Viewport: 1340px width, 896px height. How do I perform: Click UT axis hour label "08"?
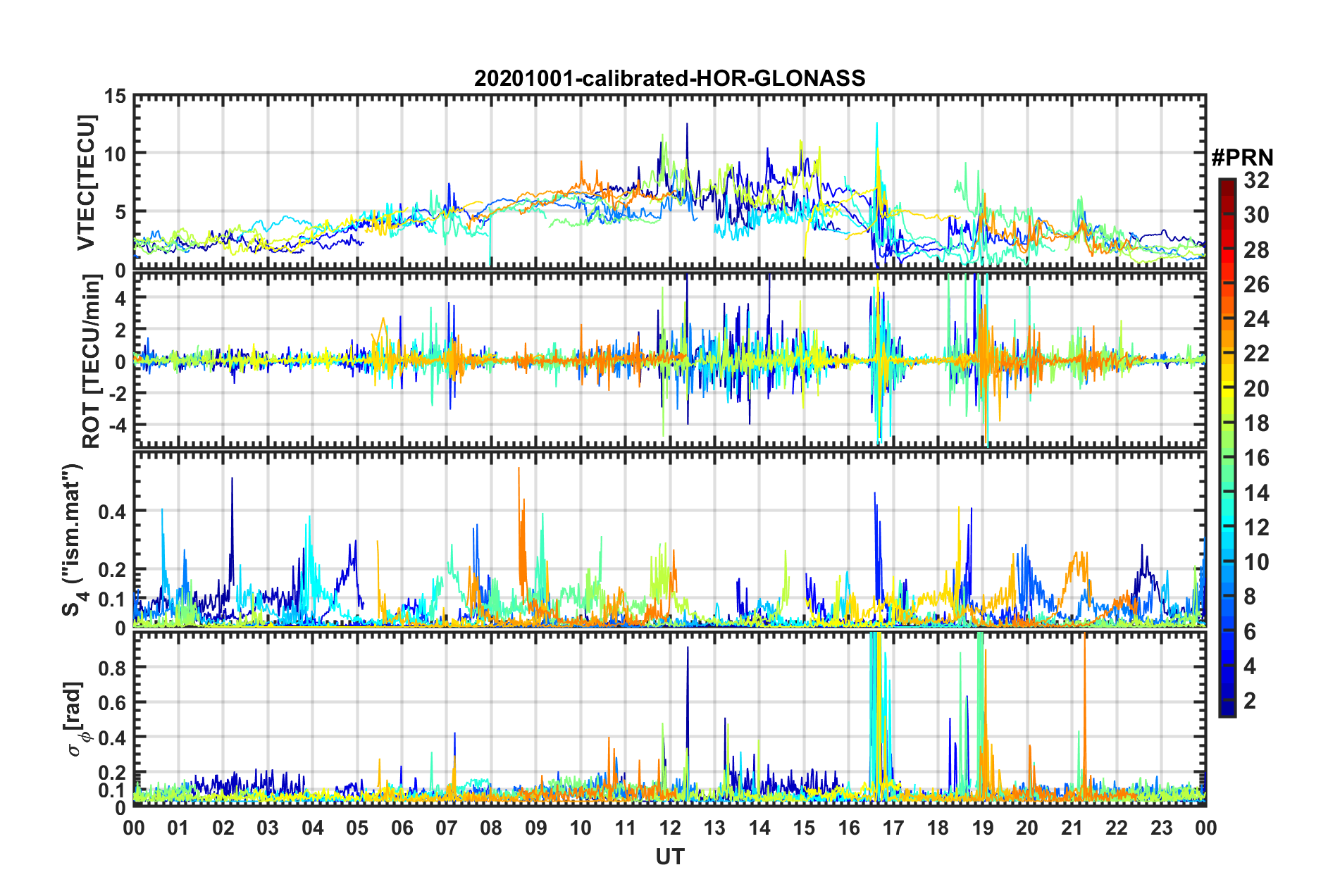pos(491,828)
